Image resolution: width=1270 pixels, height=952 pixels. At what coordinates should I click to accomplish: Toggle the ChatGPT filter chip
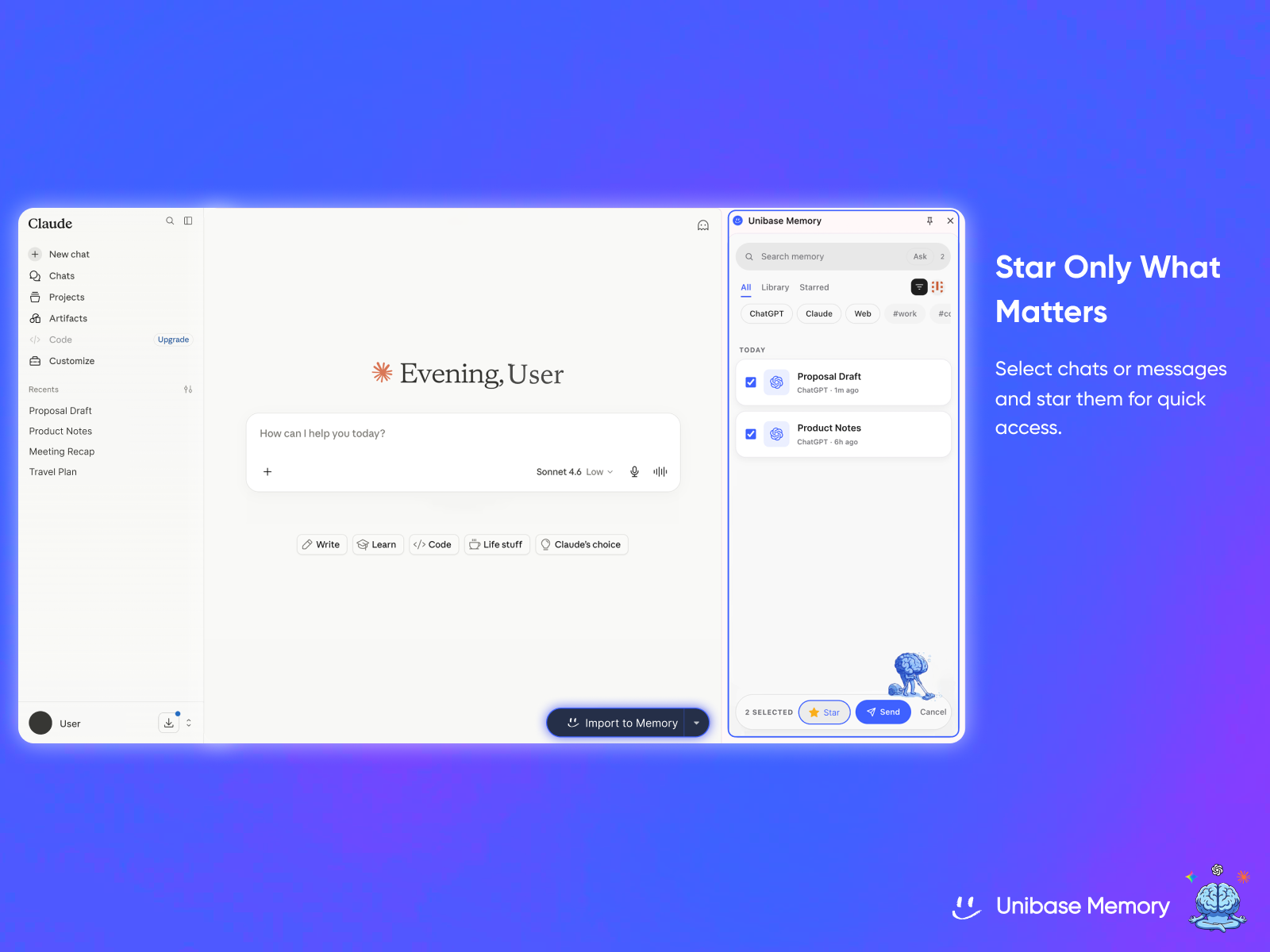click(767, 314)
